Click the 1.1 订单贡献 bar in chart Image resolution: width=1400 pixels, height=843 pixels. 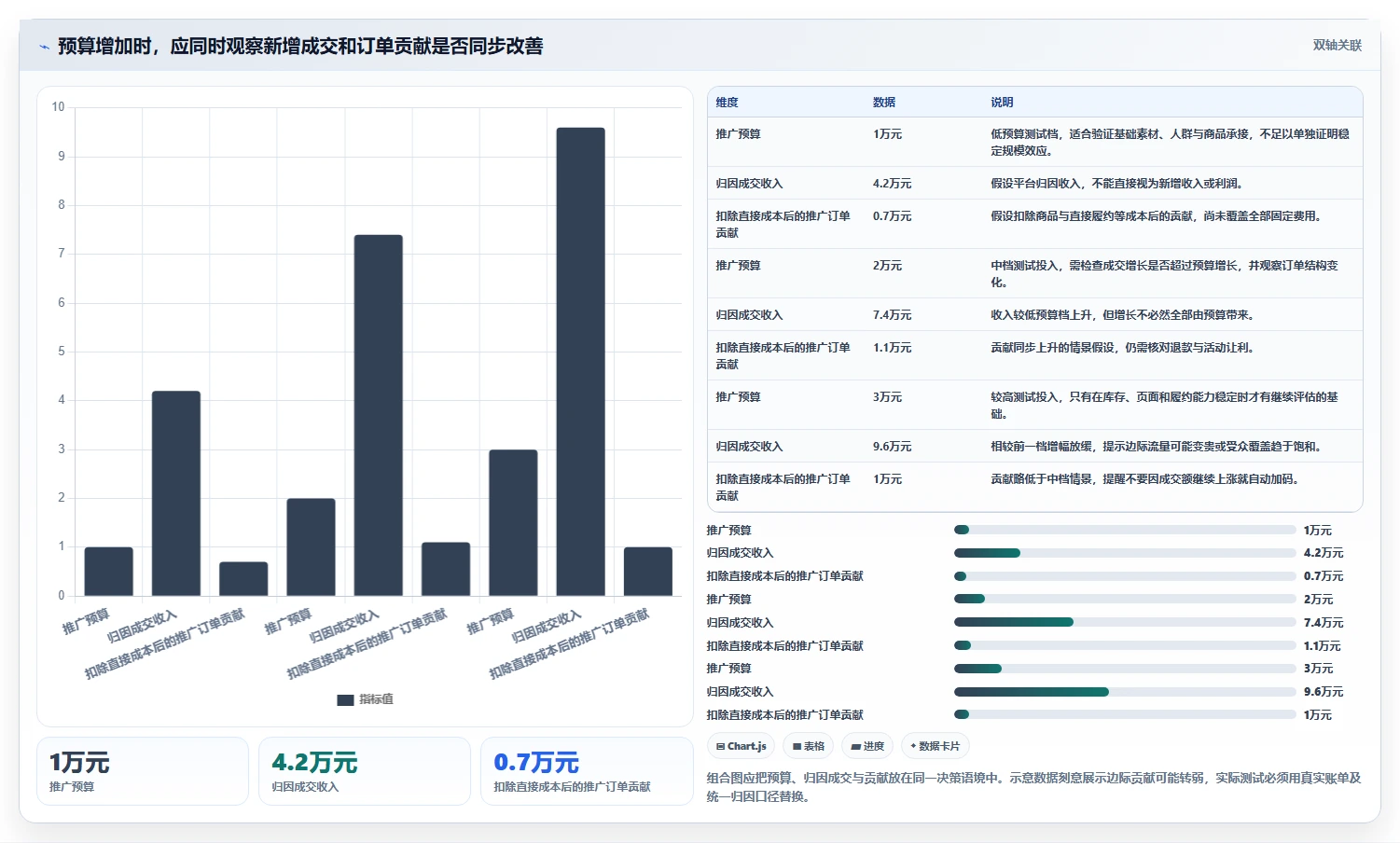445,569
